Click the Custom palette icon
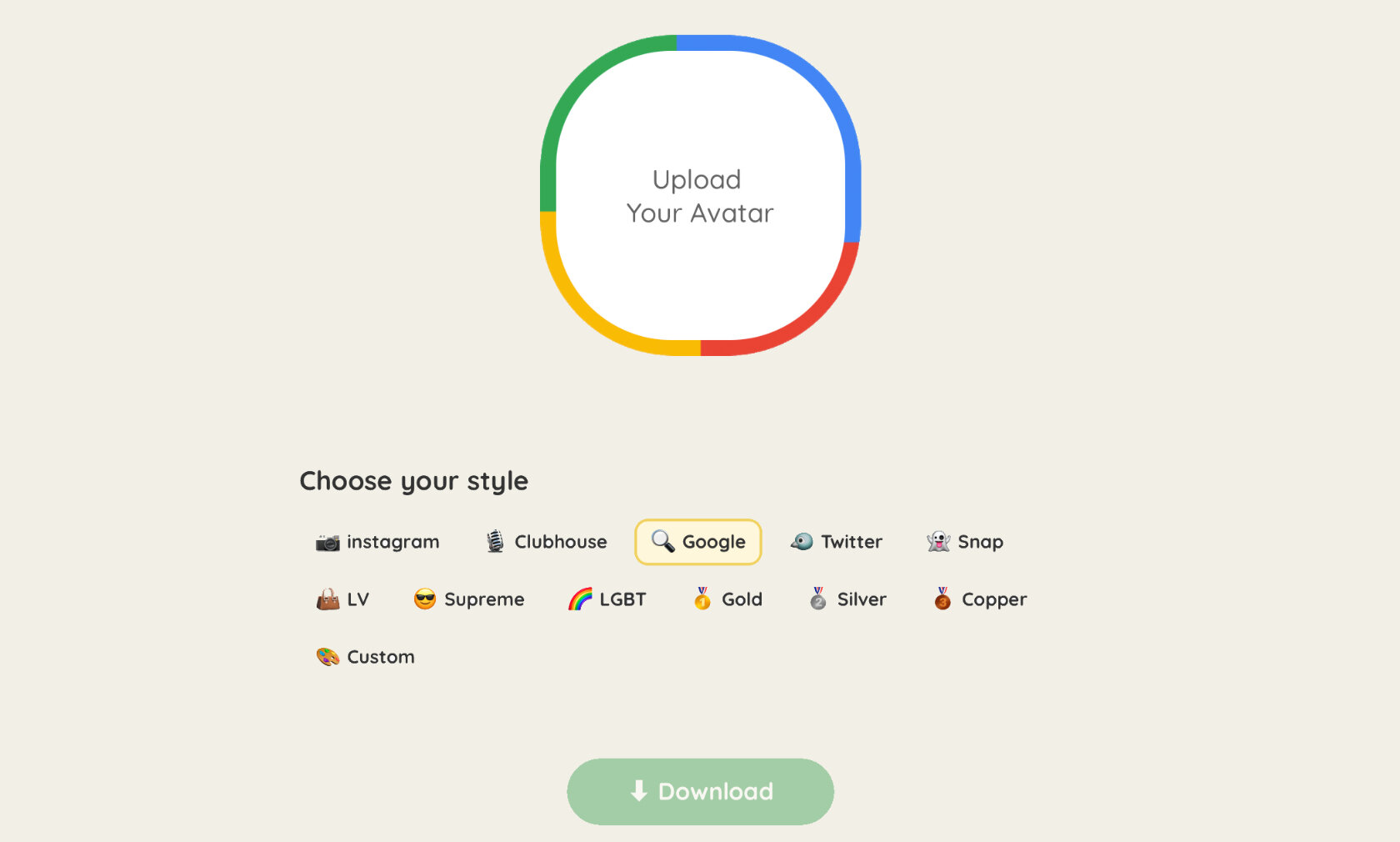The height and width of the screenshot is (842, 1400). point(327,657)
